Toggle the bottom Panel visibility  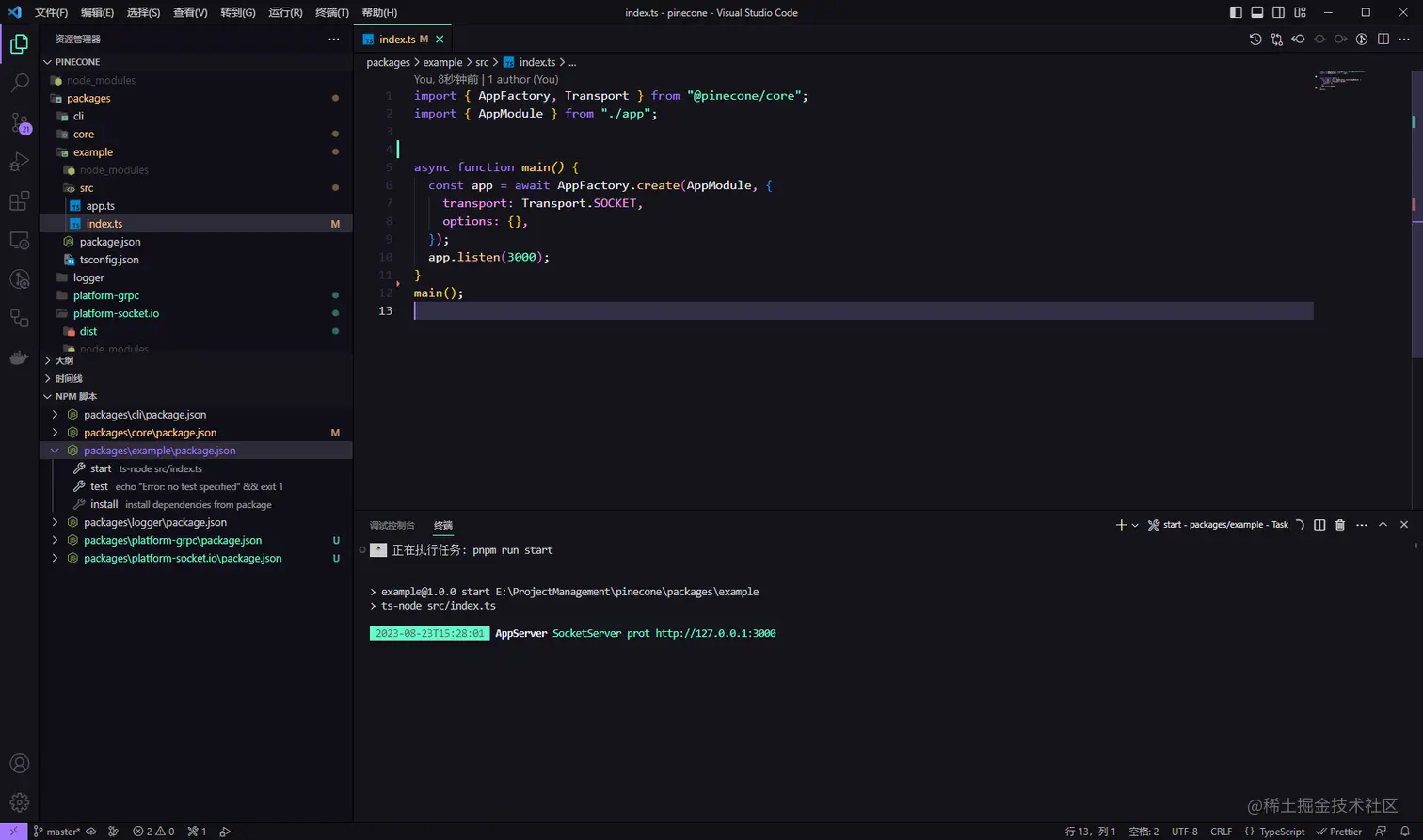1257,12
